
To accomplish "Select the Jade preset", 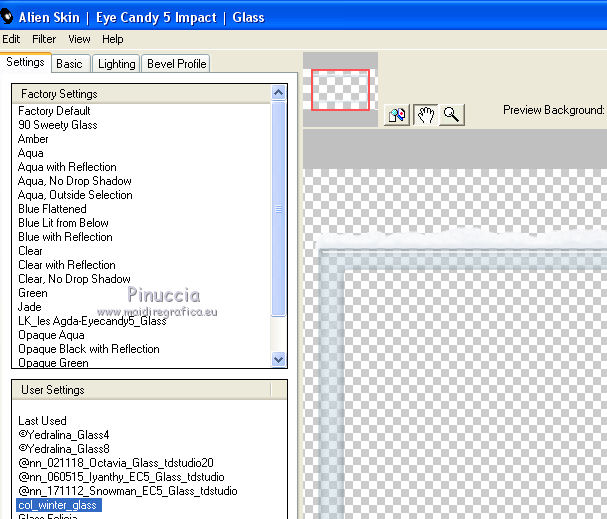I will tap(29, 307).
